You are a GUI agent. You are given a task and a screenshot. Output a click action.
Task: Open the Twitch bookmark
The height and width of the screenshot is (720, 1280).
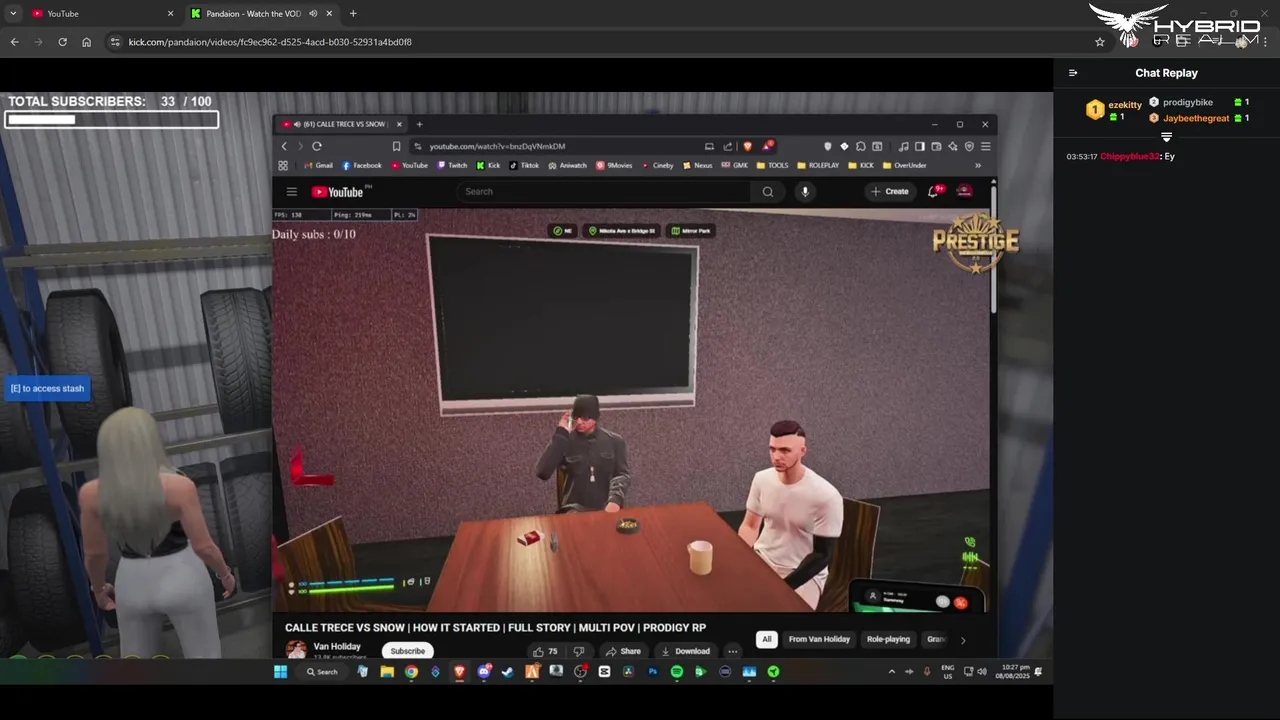(453, 166)
